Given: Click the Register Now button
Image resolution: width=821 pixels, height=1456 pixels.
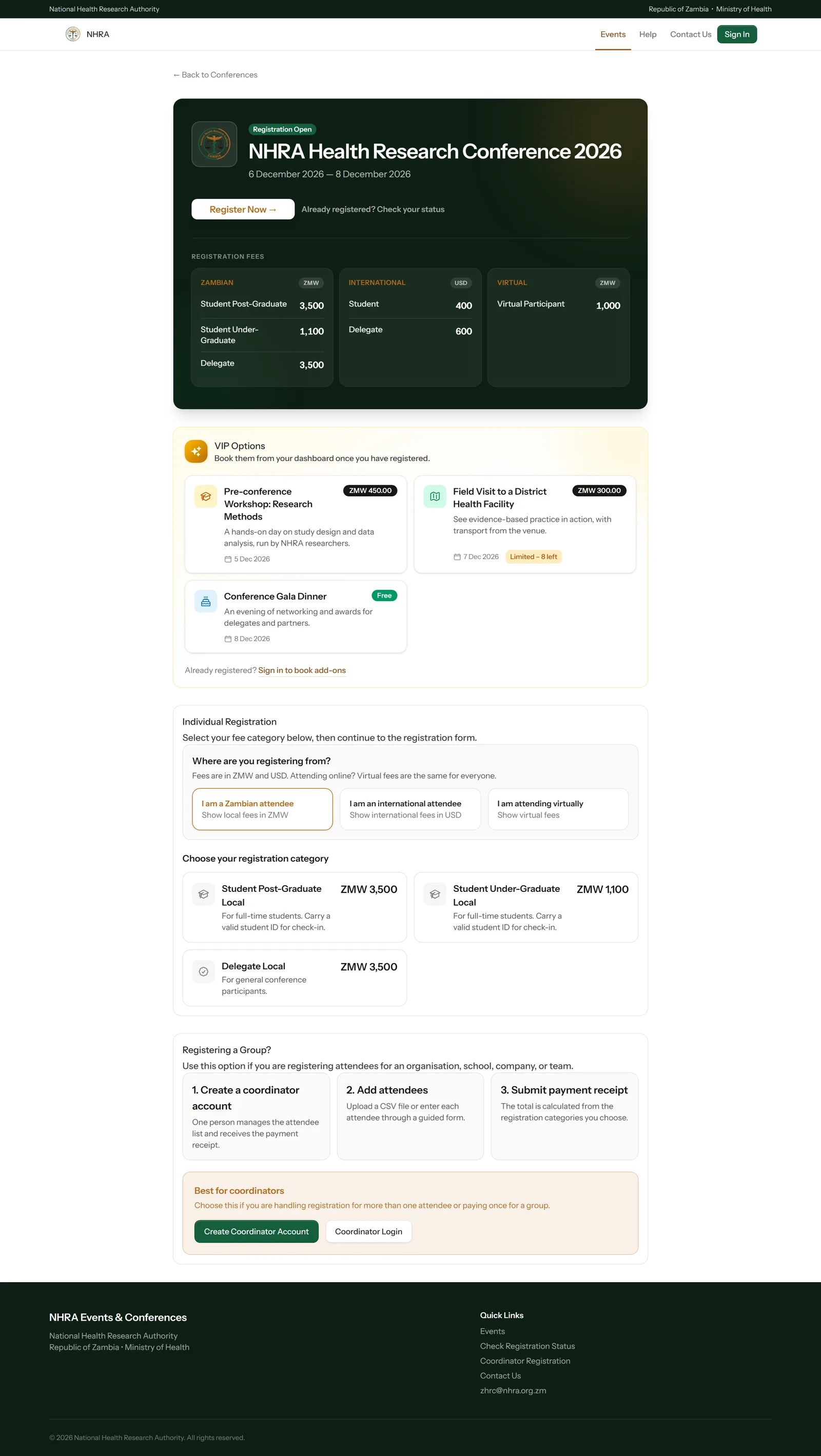Looking at the screenshot, I should [x=243, y=209].
